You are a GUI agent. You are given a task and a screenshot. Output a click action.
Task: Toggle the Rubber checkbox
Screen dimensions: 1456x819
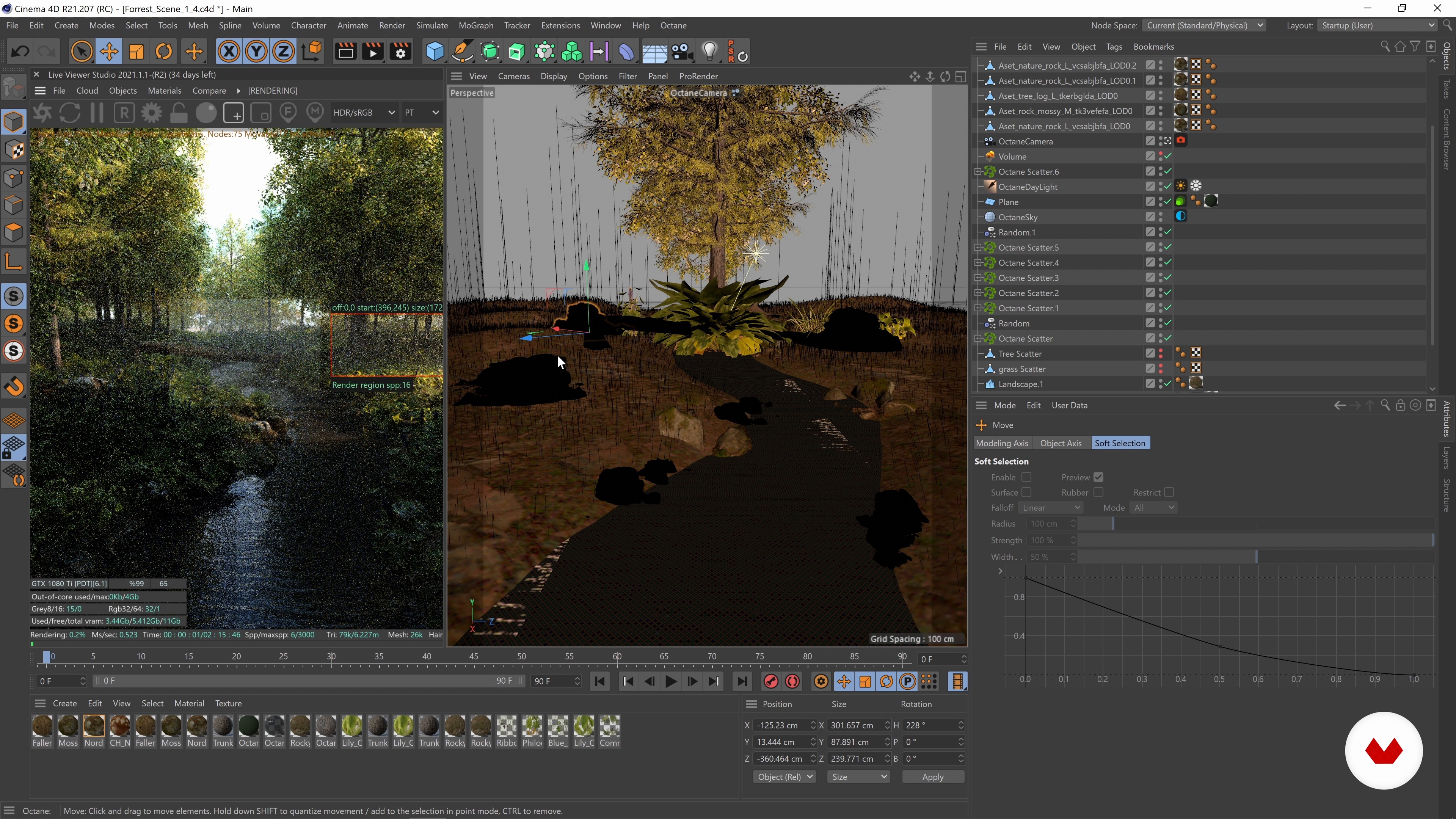tap(1098, 492)
